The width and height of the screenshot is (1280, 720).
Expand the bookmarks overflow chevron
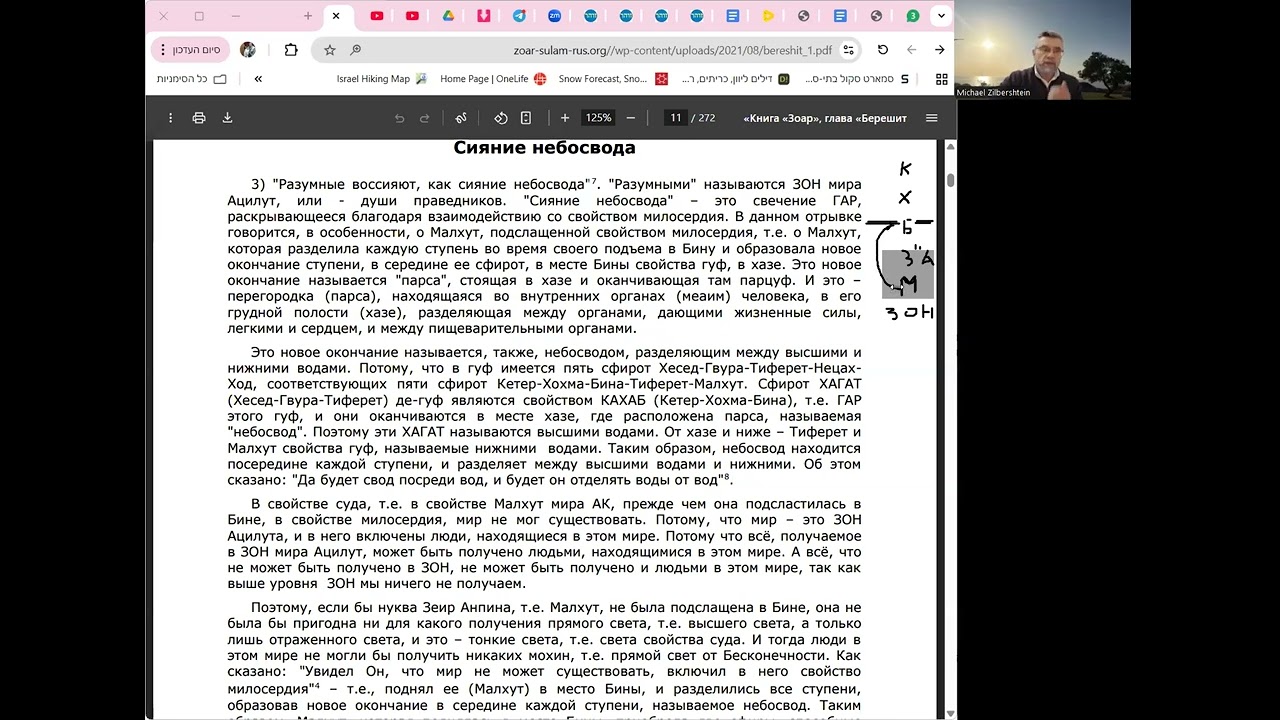coord(258,79)
